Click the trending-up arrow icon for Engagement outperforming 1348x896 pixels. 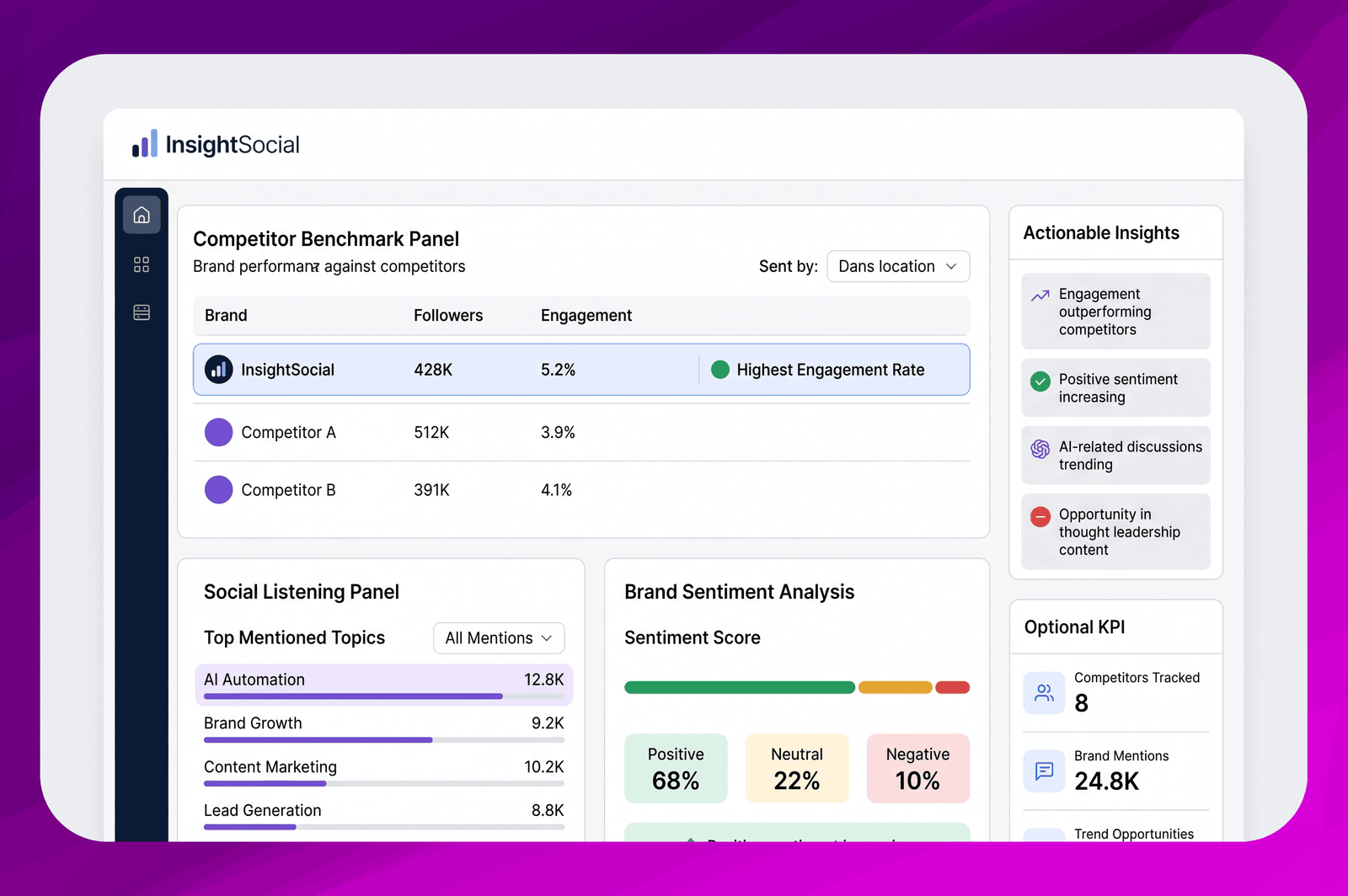tap(1040, 296)
